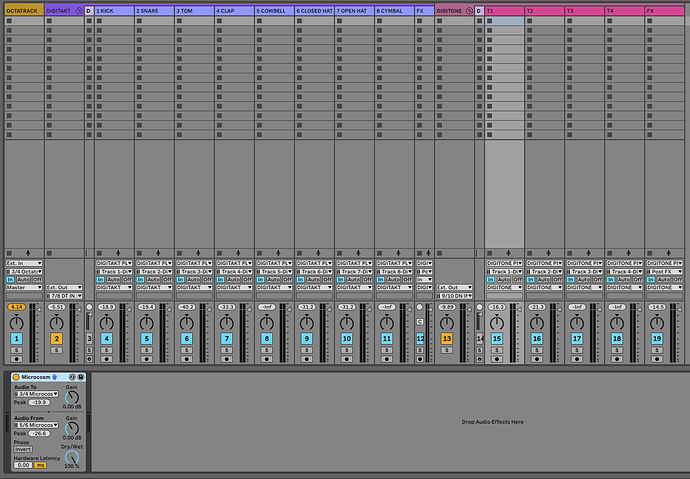The height and width of the screenshot is (479, 690).
Task: Click the DIGITONE group unfold icon
Action: [x=468, y=10]
